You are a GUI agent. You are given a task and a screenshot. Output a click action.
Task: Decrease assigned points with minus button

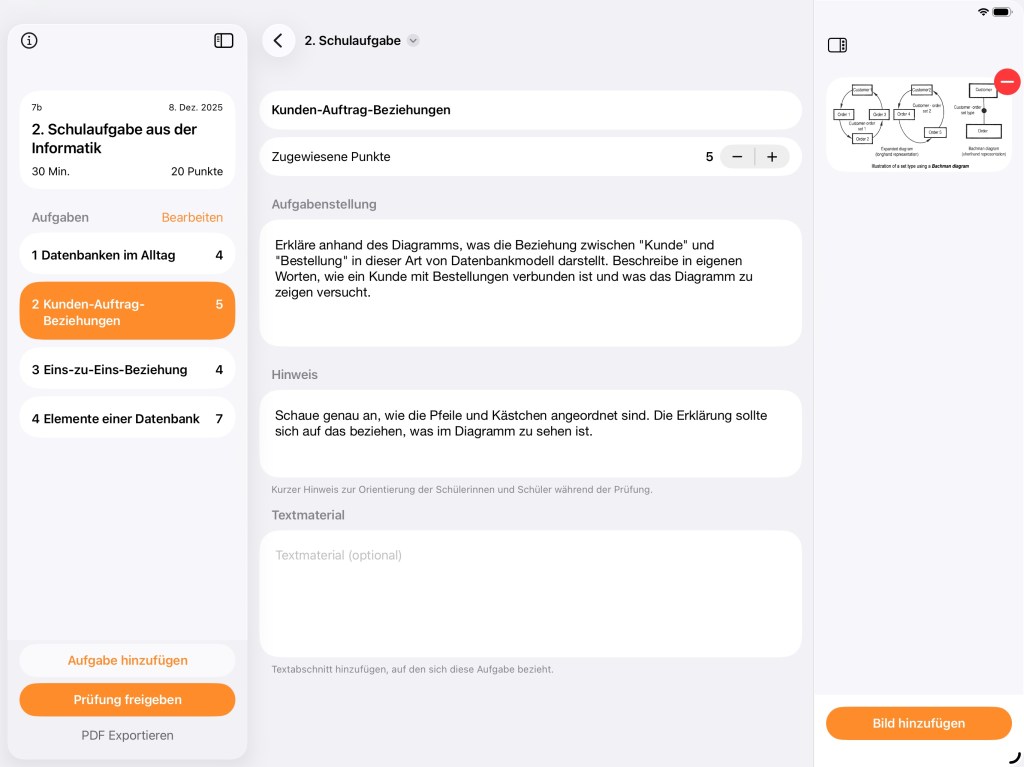pyautogui.click(x=737, y=157)
